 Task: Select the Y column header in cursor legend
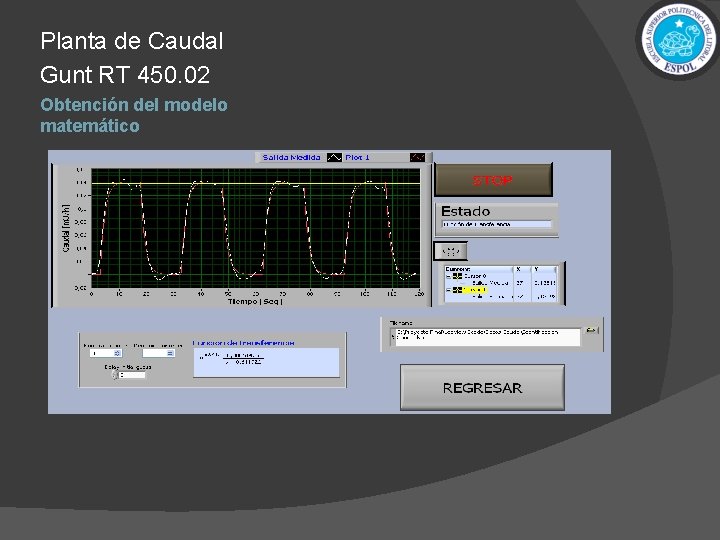pos(544,269)
